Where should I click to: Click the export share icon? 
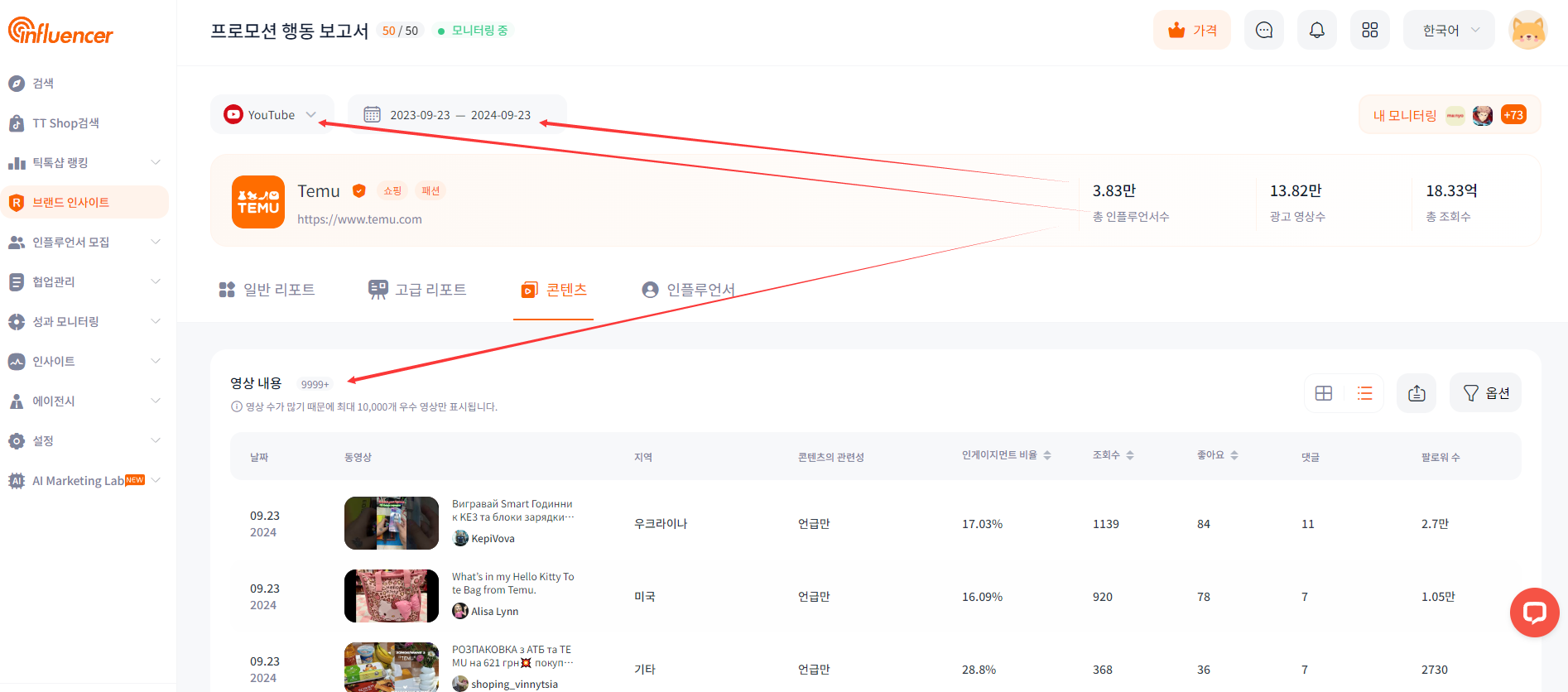point(1416,393)
